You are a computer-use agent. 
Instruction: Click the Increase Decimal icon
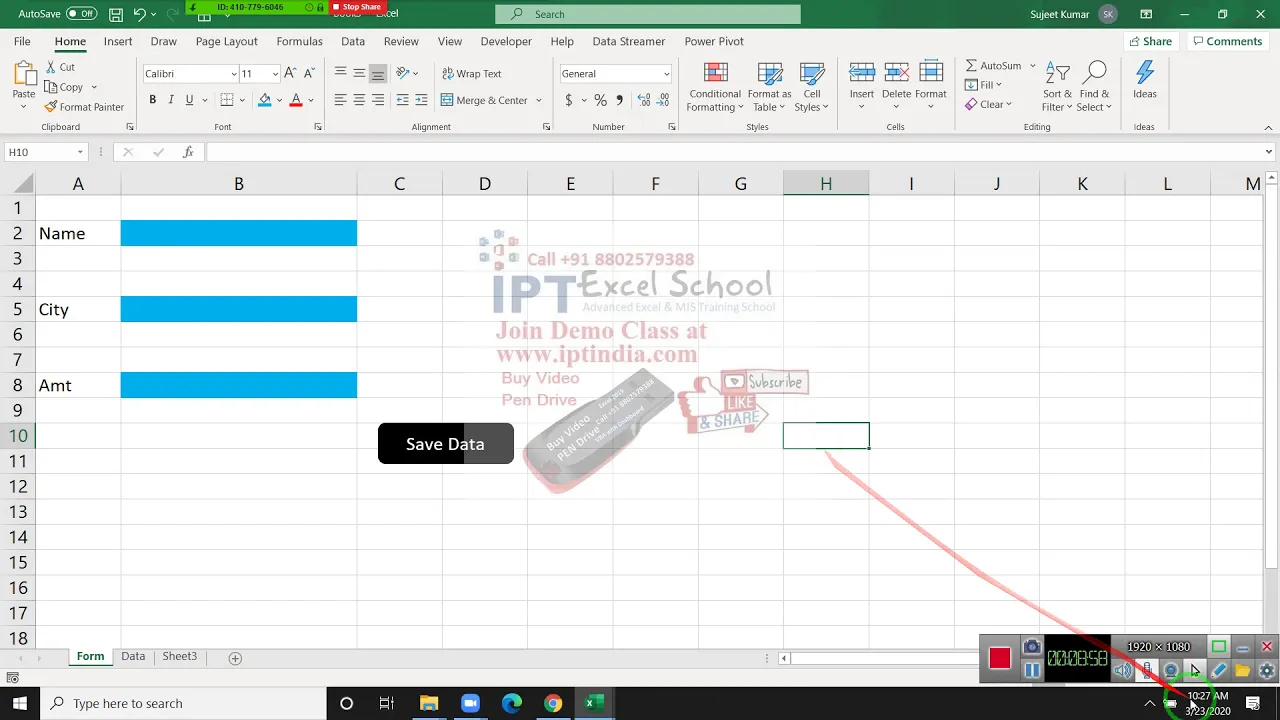point(644,100)
